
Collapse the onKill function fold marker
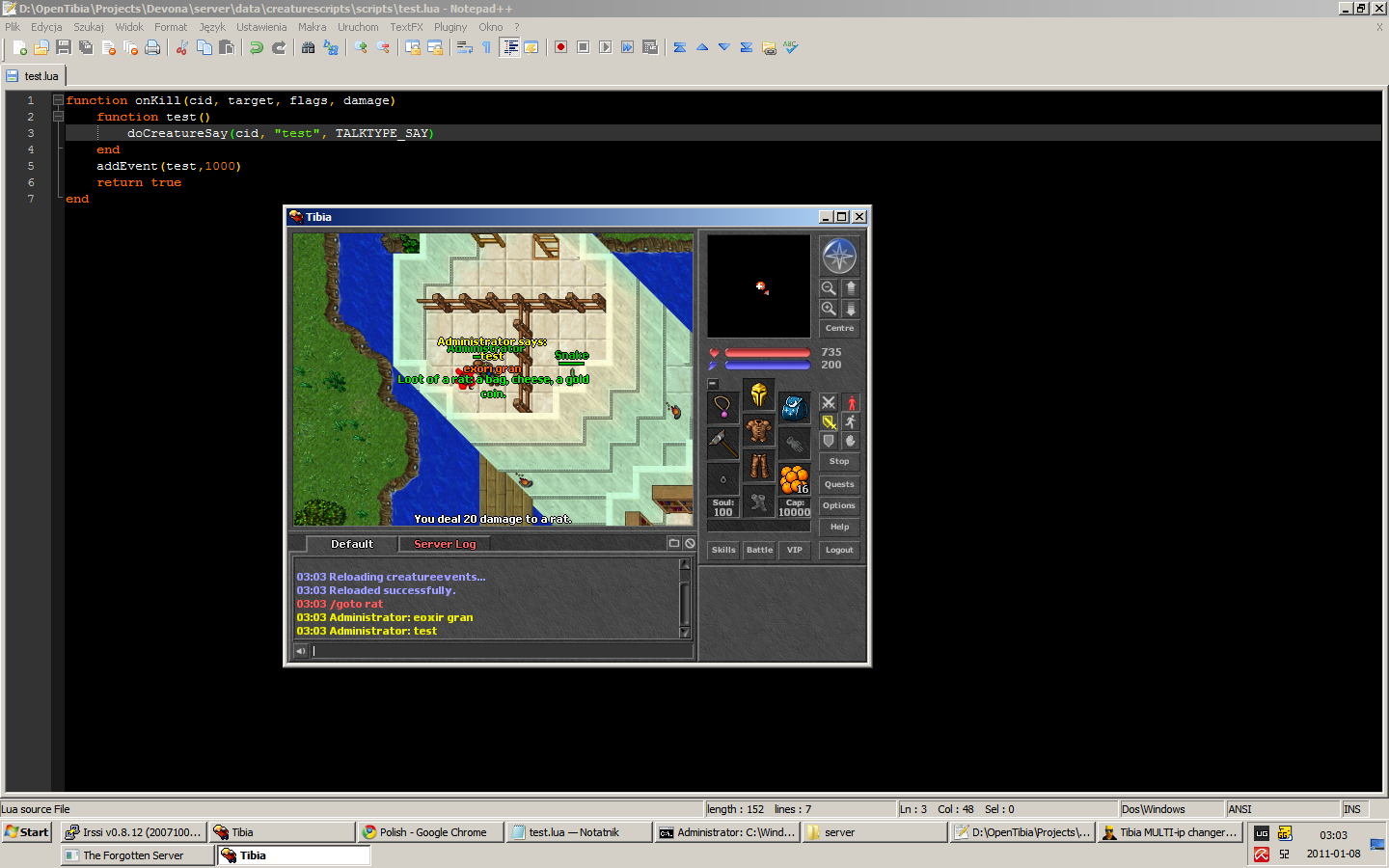(x=58, y=100)
